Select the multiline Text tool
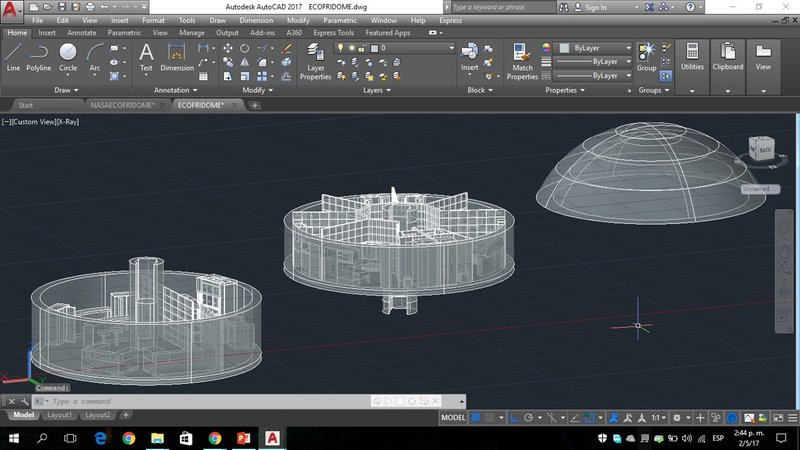This screenshot has width=800, height=450. 146,55
